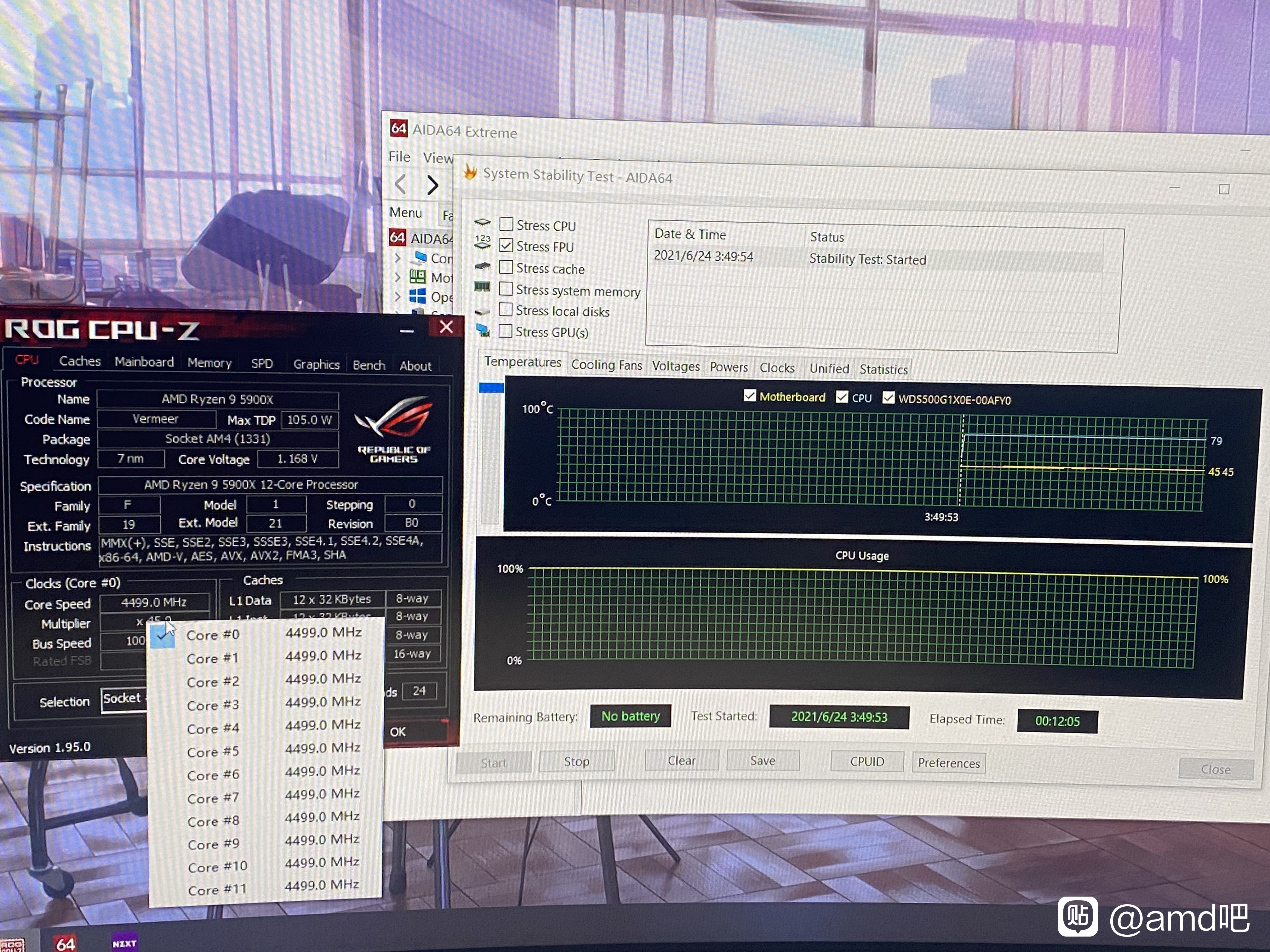Viewport: 1270px width, 952px height.
Task: Switch to the SPD tab in CPU-Z
Action: pyautogui.click(x=262, y=364)
